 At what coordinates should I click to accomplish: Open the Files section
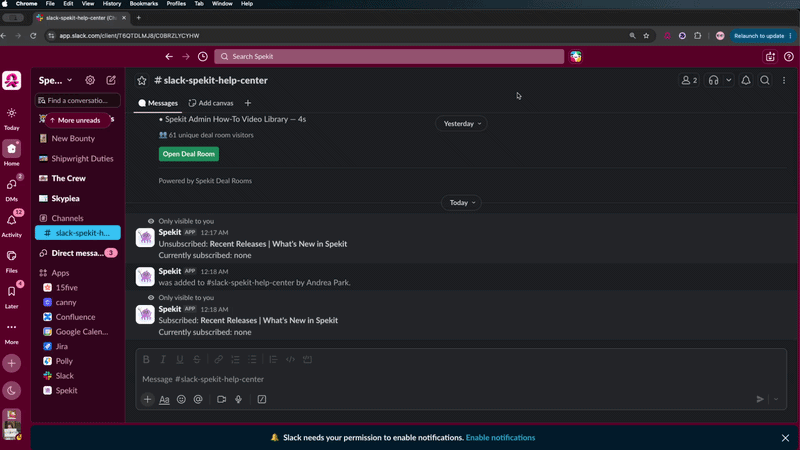pyautogui.click(x=11, y=261)
